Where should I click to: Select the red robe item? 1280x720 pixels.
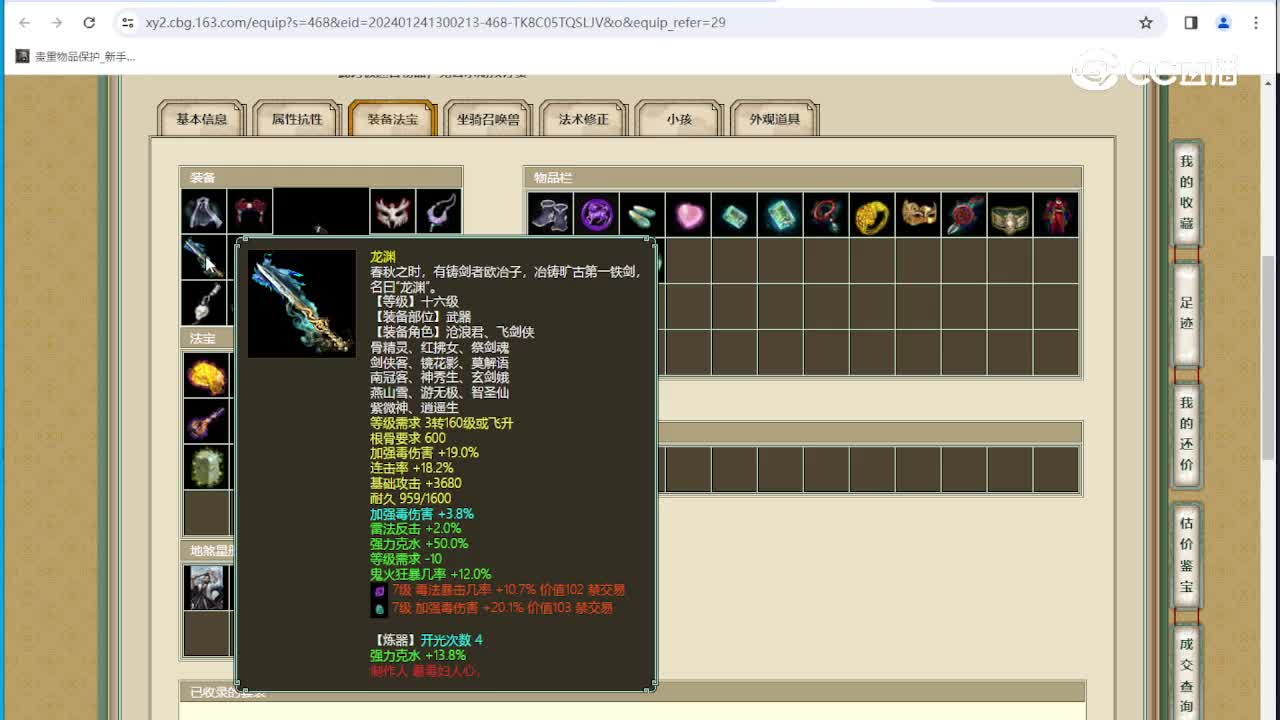(x=1056, y=214)
